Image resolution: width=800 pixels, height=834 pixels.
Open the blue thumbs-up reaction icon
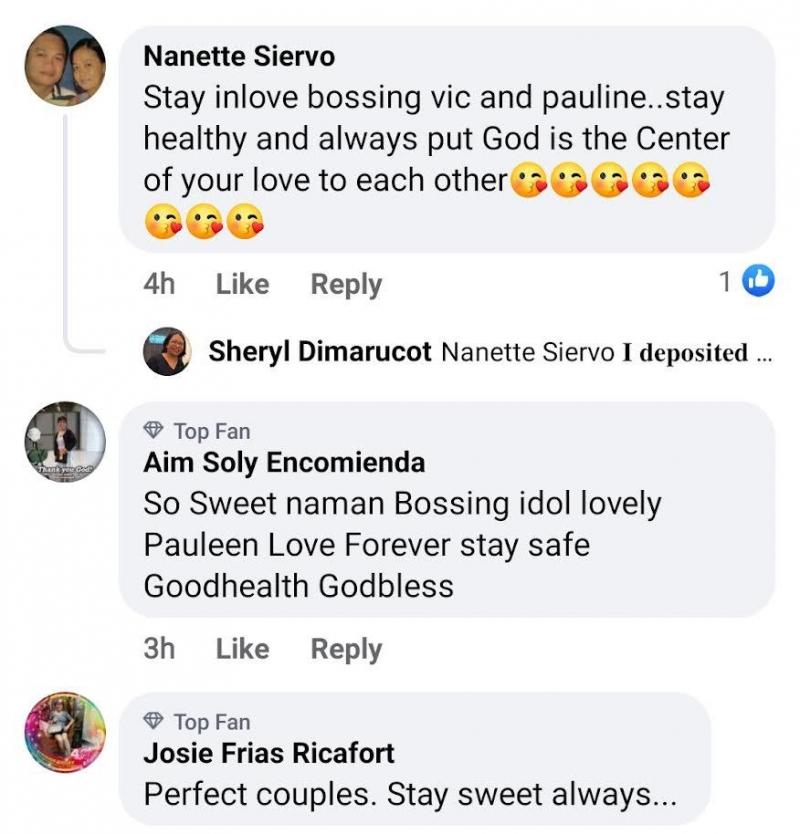[x=760, y=283]
